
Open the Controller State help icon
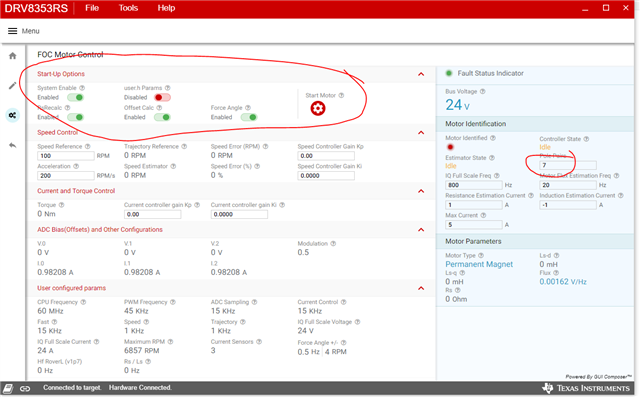pyautogui.click(x=586, y=139)
